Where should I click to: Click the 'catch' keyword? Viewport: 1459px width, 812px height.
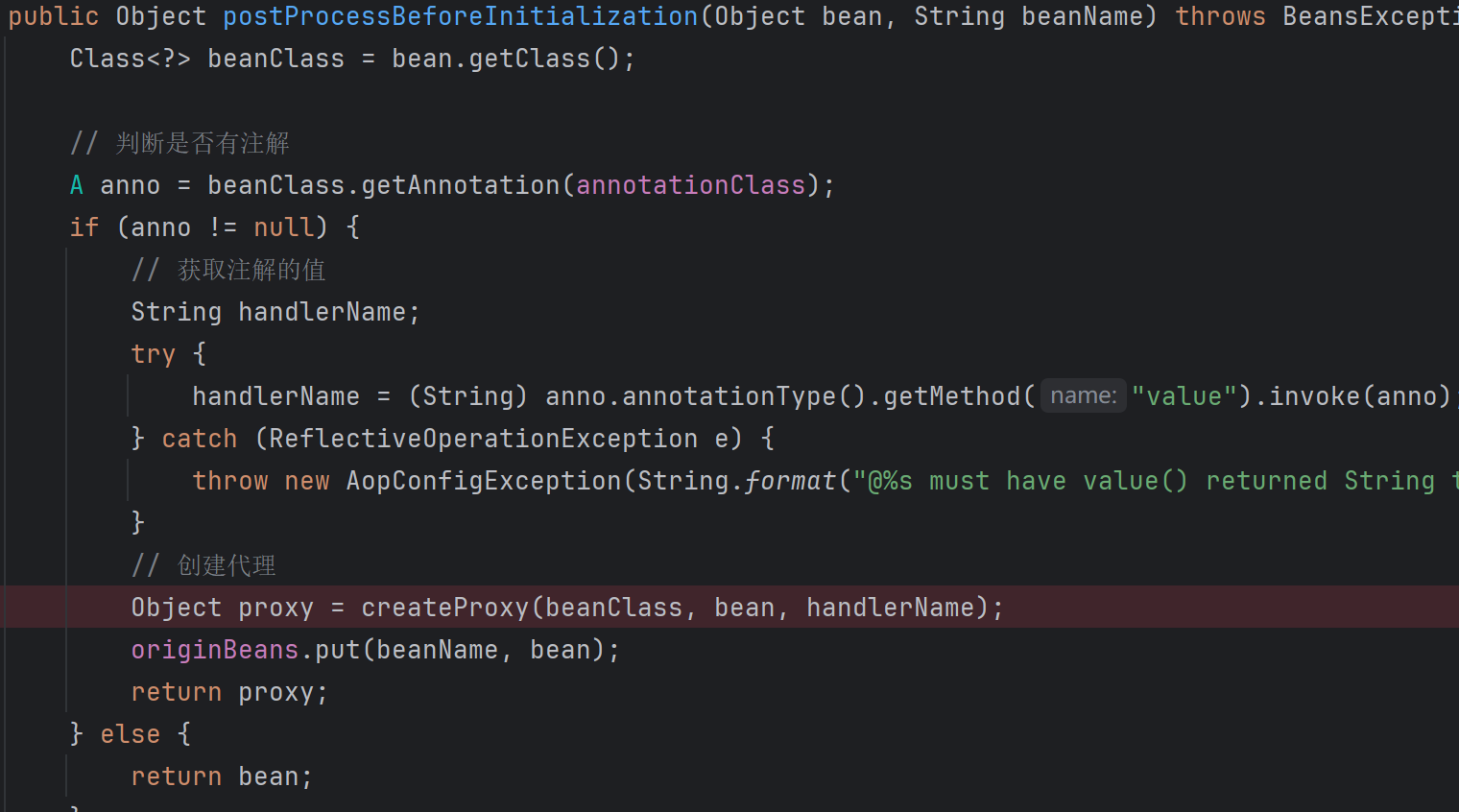tap(200, 439)
